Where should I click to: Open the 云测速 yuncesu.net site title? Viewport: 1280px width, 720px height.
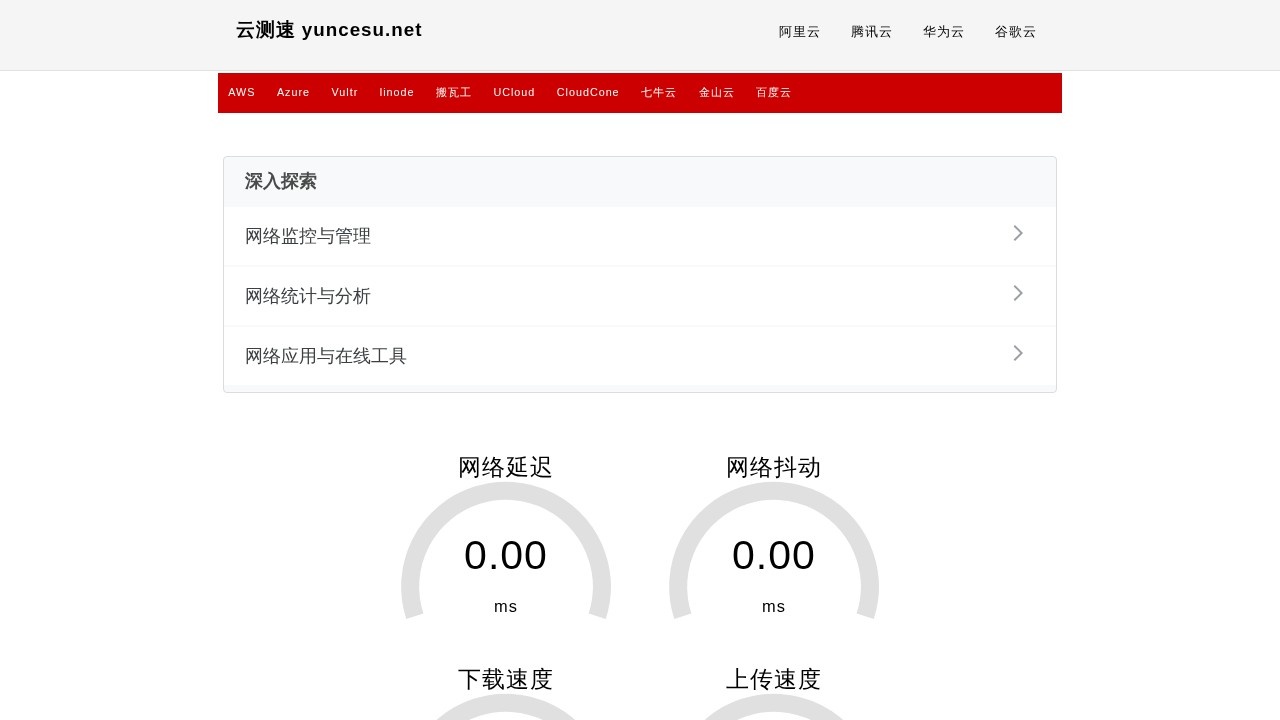[329, 30]
